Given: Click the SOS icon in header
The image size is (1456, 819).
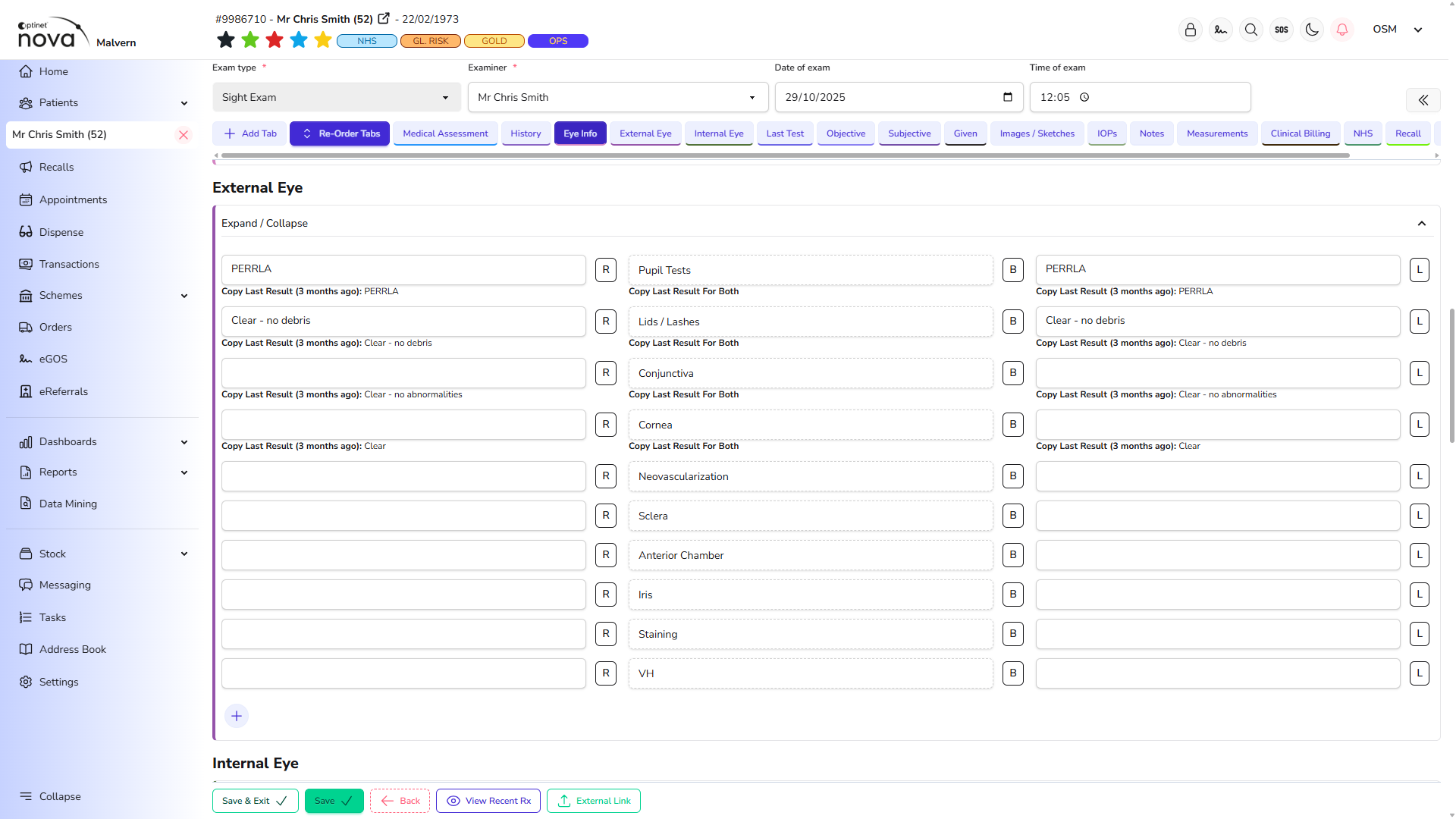Looking at the screenshot, I should click(1282, 30).
